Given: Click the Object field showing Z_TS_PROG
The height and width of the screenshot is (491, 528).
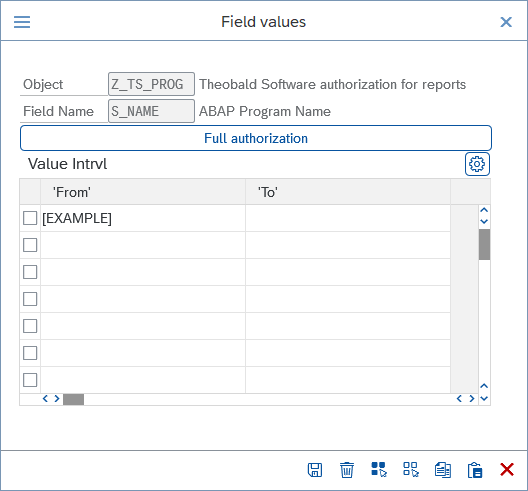Looking at the screenshot, I should pyautogui.click(x=151, y=84).
